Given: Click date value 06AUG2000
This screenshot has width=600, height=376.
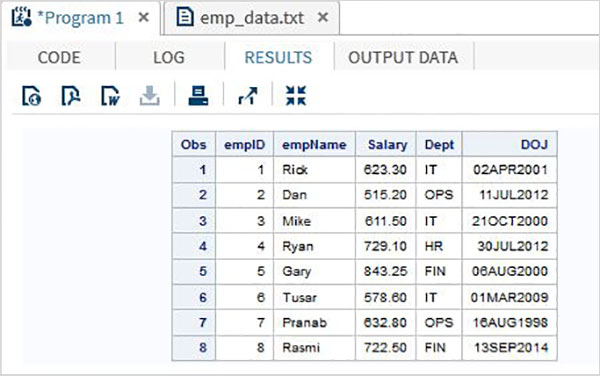Looking at the screenshot, I should (510, 271).
